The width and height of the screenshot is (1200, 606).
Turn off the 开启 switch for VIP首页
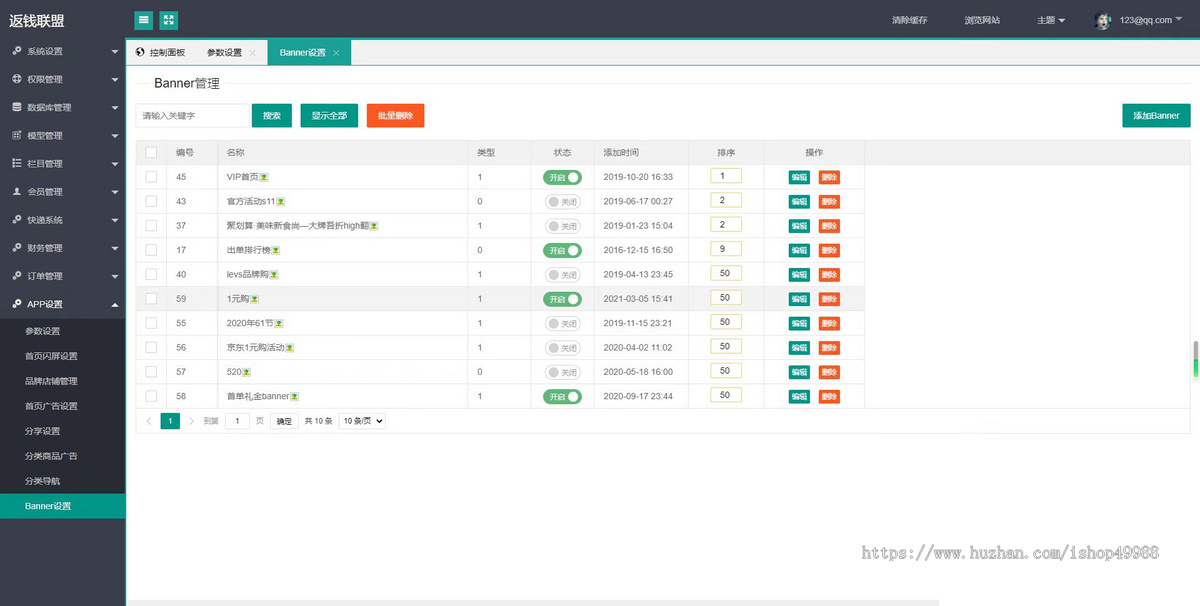(562, 177)
